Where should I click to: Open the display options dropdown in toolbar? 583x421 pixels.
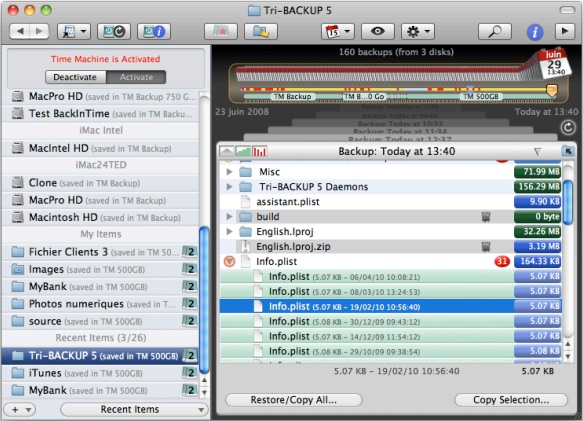[74, 32]
